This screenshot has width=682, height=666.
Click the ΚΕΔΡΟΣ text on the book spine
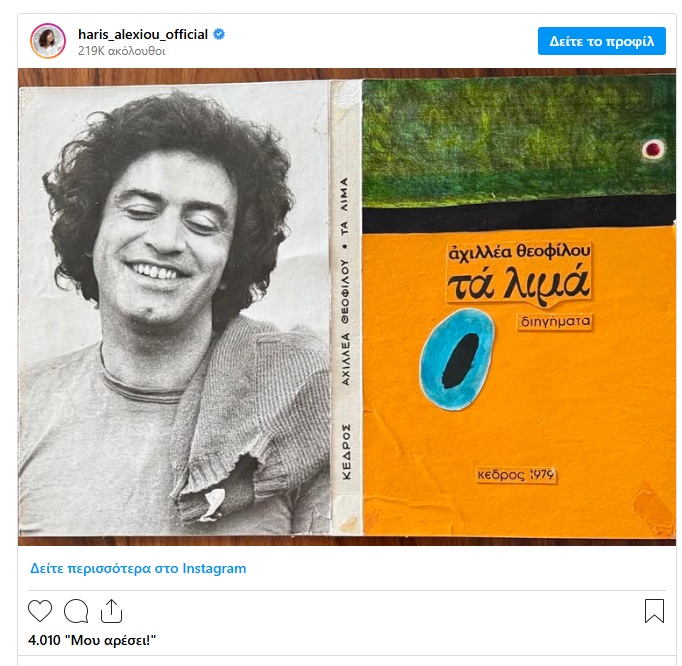346,452
